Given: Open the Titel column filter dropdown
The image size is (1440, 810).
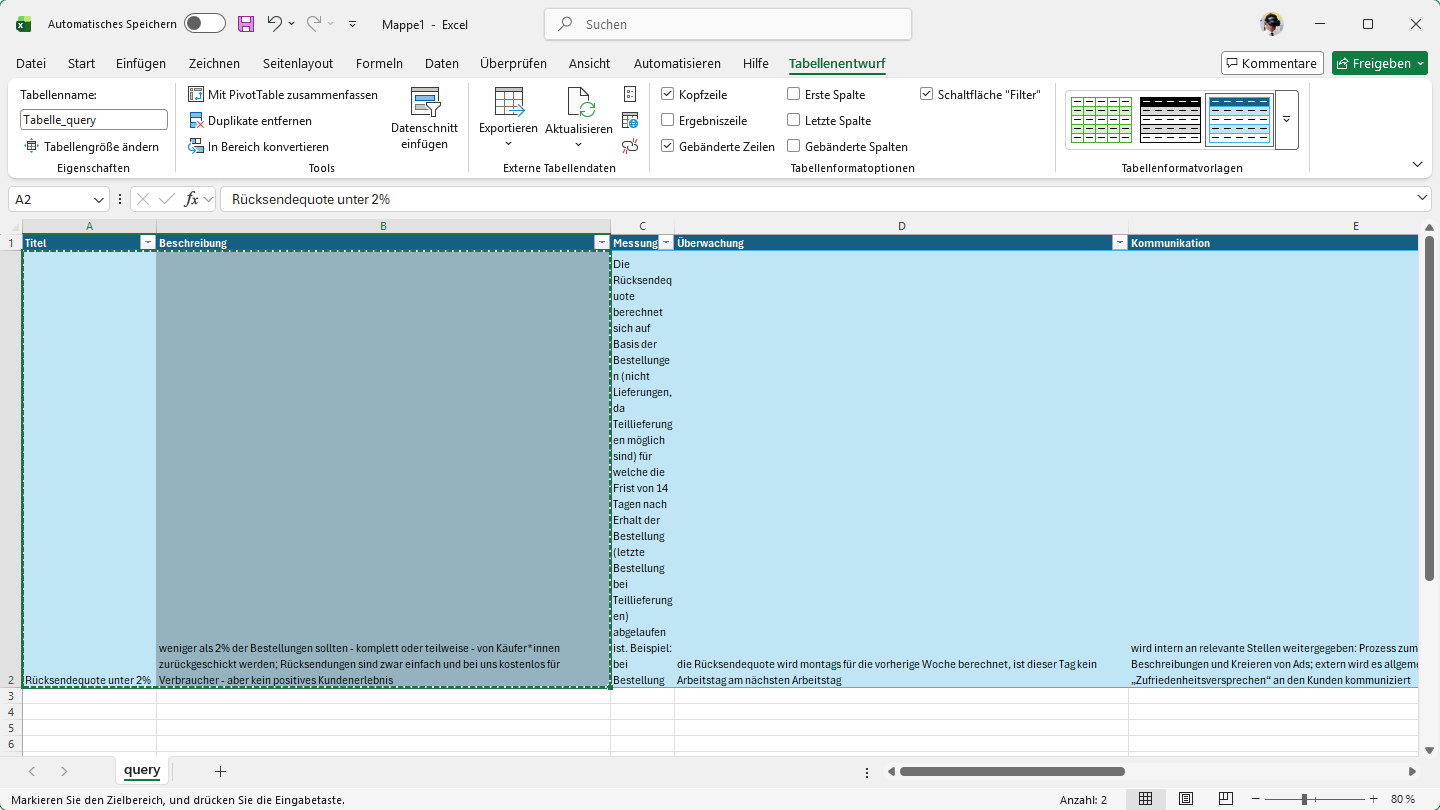Looking at the screenshot, I should (147, 243).
